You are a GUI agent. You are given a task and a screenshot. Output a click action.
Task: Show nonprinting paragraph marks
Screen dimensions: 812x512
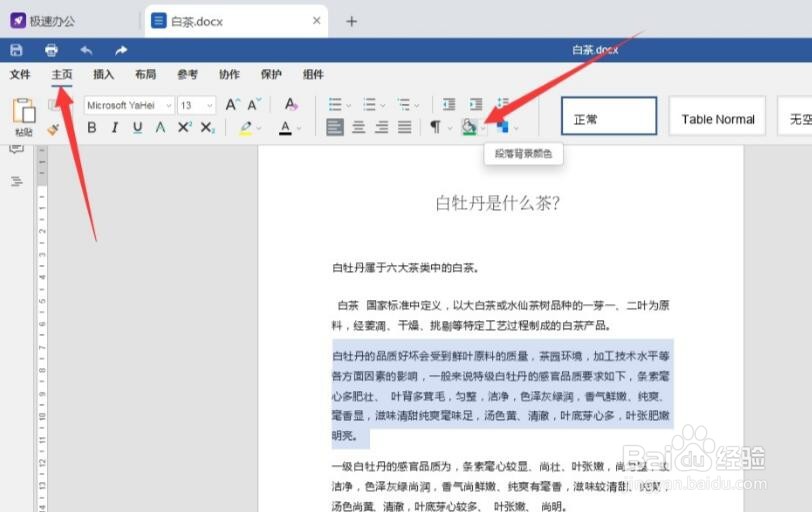[x=435, y=127]
